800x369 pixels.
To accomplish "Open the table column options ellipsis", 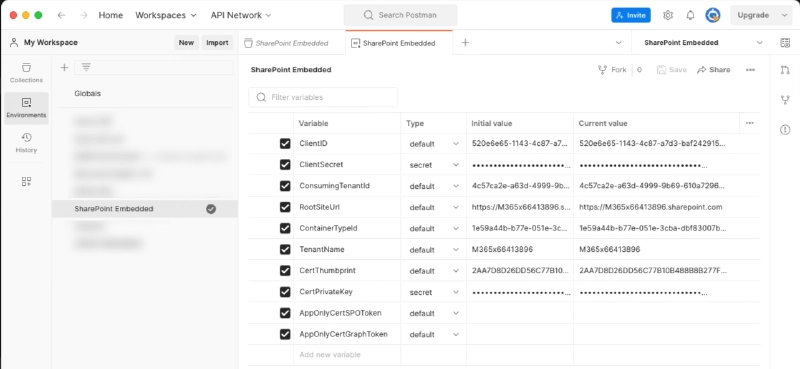I will point(749,123).
